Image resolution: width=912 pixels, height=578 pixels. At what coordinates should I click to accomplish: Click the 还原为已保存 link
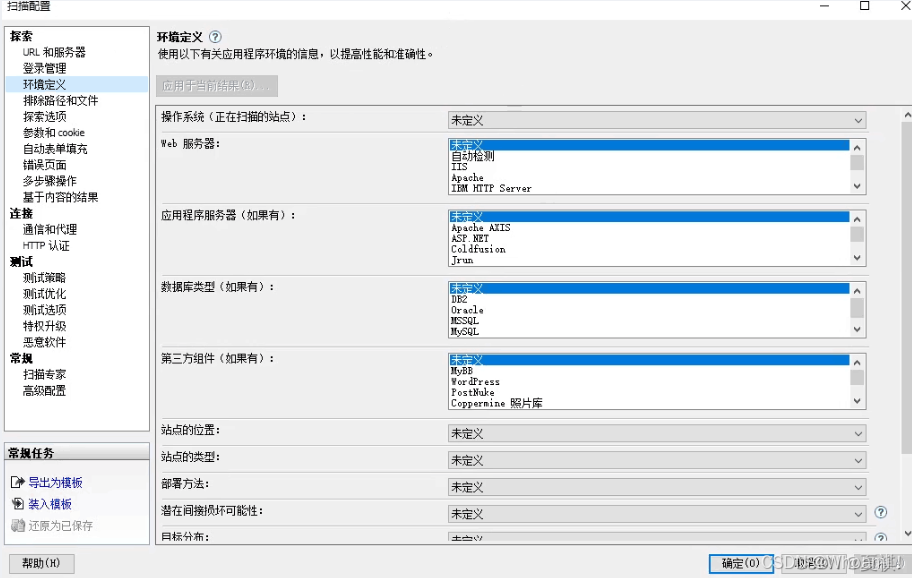pos(60,525)
